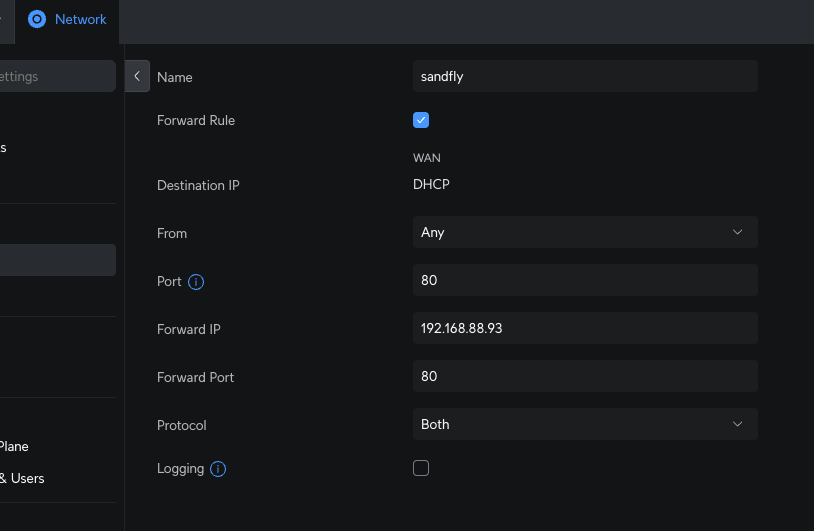Focus the Forward IP field 192.168.88.93

pos(584,328)
